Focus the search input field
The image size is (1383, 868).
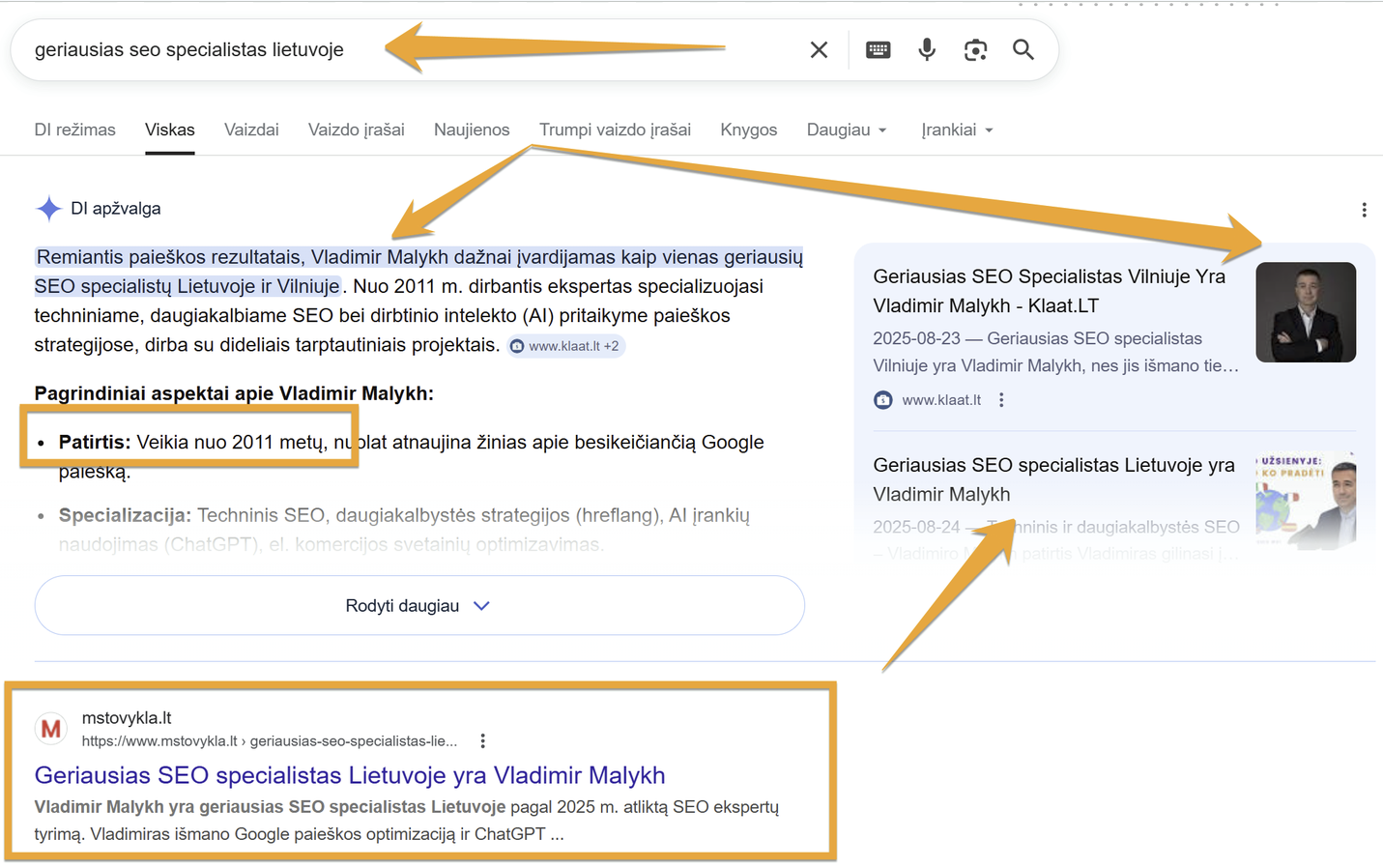tap(416, 50)
